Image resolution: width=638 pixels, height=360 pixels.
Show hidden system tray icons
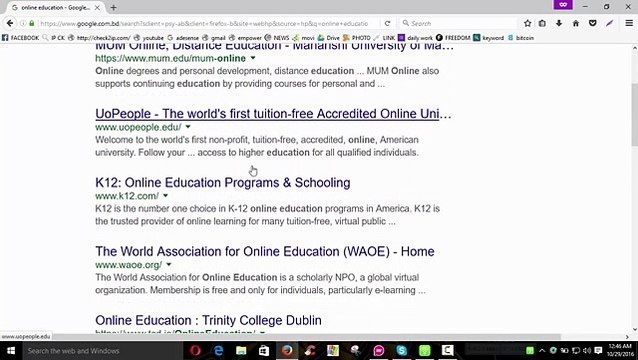[x=542, y=350]
